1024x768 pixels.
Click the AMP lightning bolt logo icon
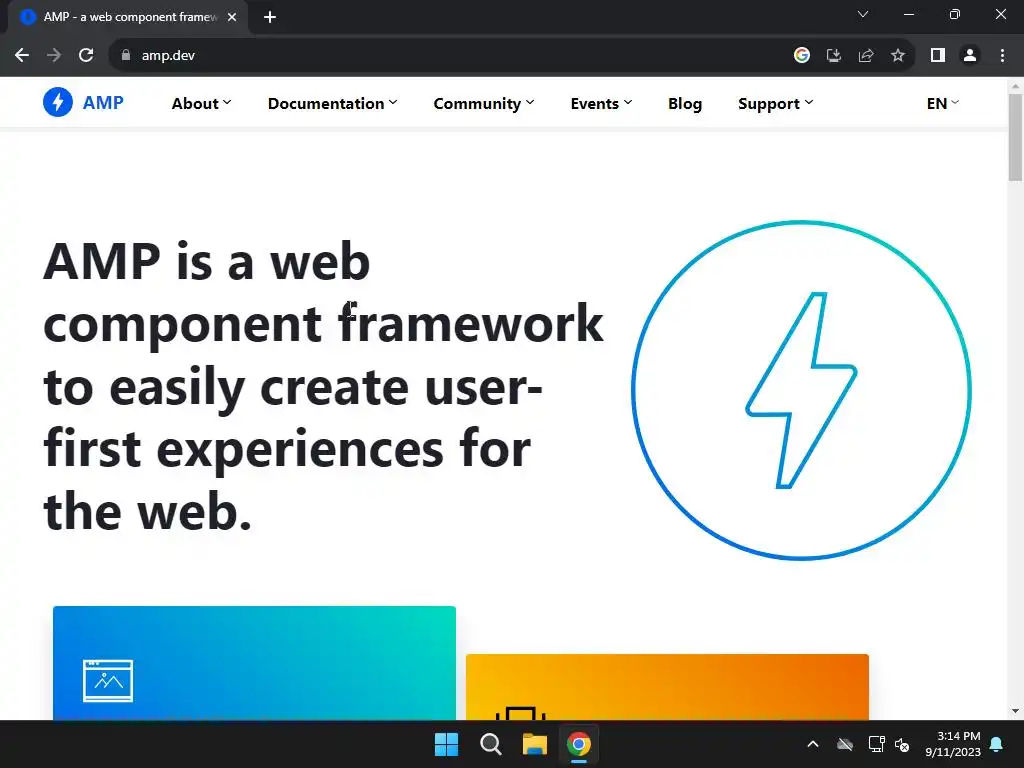(x=57, y=103)
